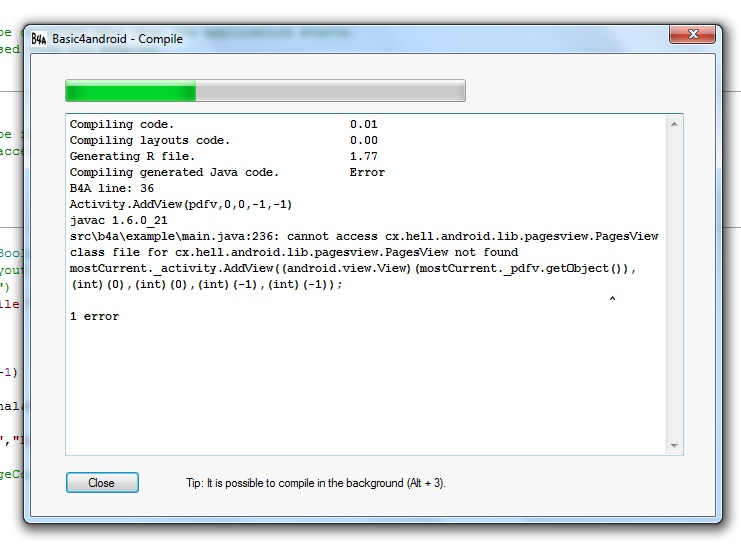Click the 1.77 timing value
This screenshot has height=551, width=741.
coord(364,156)
